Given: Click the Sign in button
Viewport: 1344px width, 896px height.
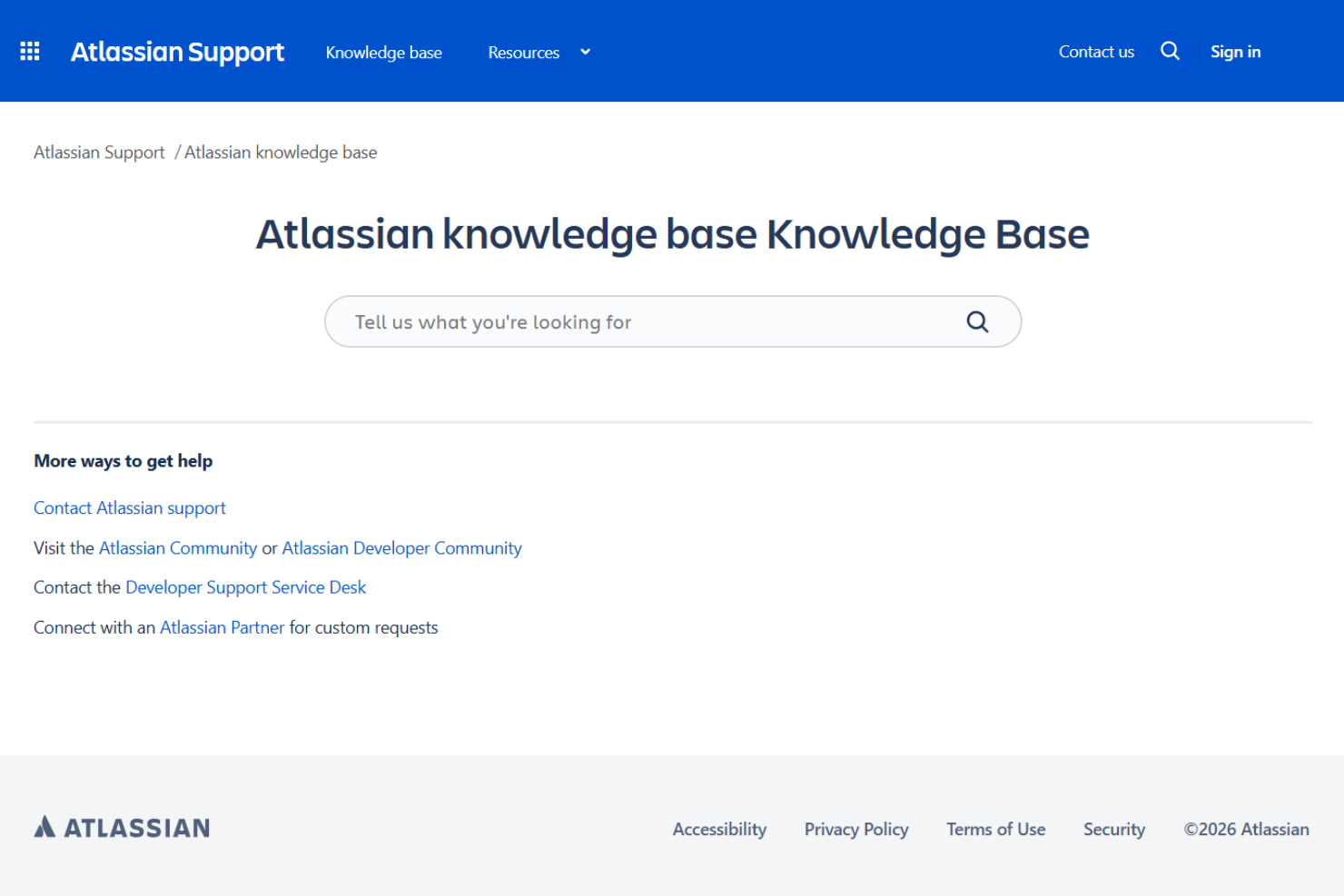Looking at the screenshot, I should (x=1235, y=52).
